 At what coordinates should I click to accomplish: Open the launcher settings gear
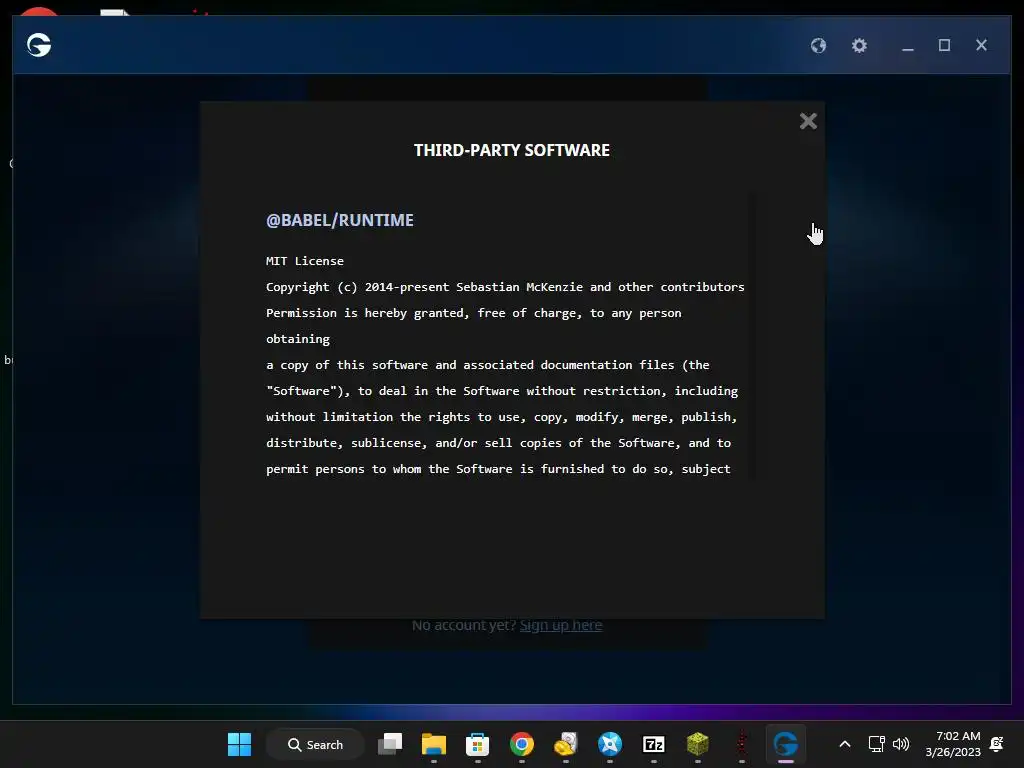tap(859, 46)
